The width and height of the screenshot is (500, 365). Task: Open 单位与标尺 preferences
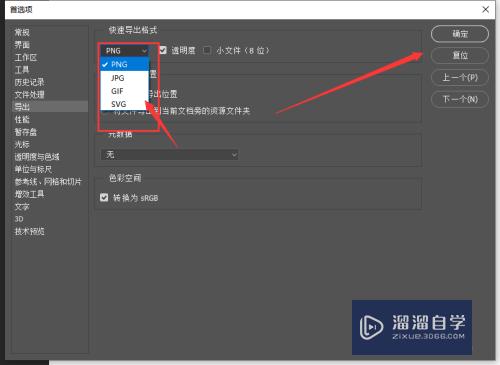pyautogui.click(x=33, y=169)
